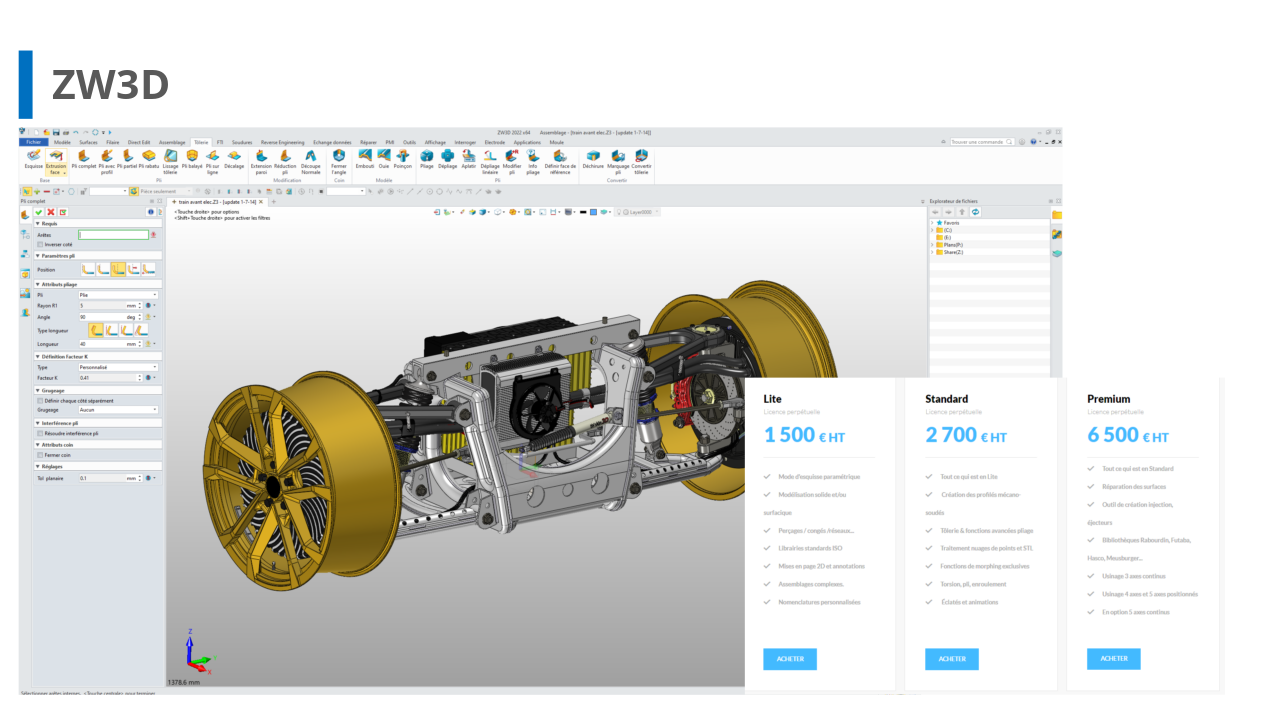Pick the Pli rabattu tool

[x=149, y=160]
